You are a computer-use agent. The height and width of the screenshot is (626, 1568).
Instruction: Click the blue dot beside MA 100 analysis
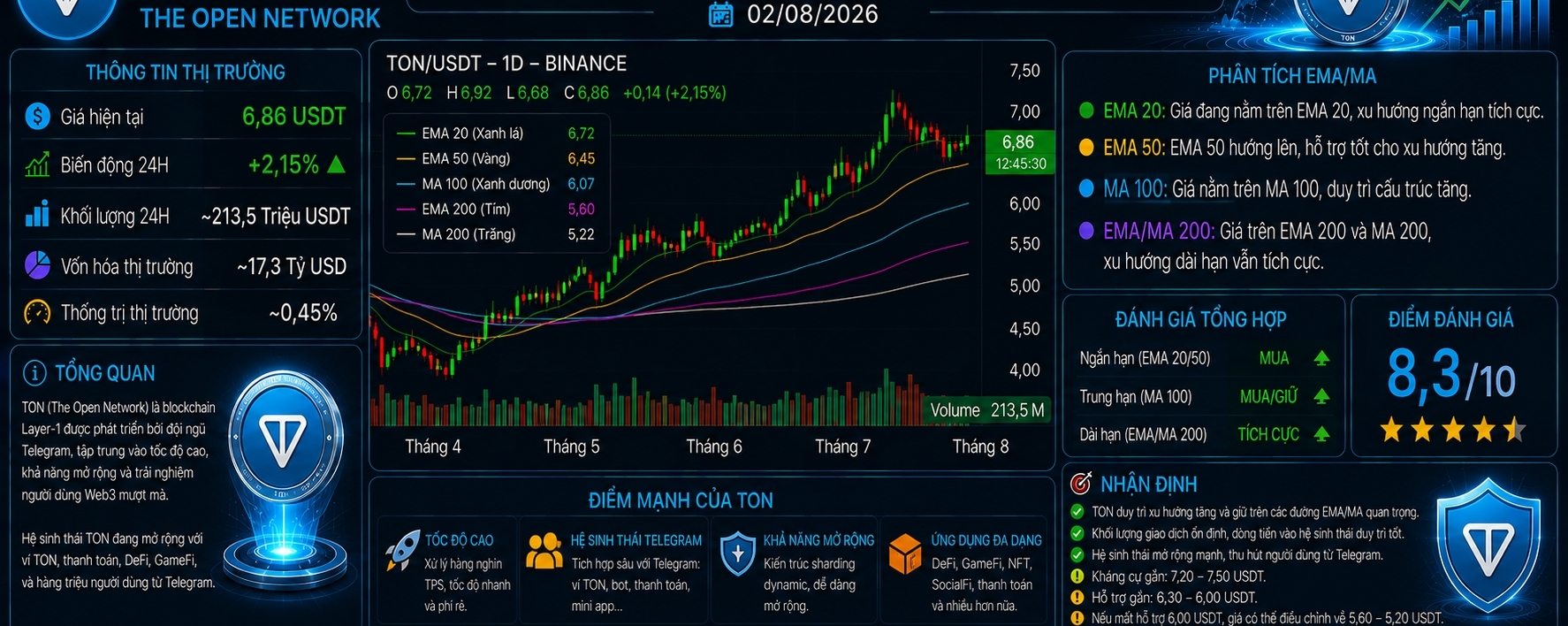(x=1086, y=188)
